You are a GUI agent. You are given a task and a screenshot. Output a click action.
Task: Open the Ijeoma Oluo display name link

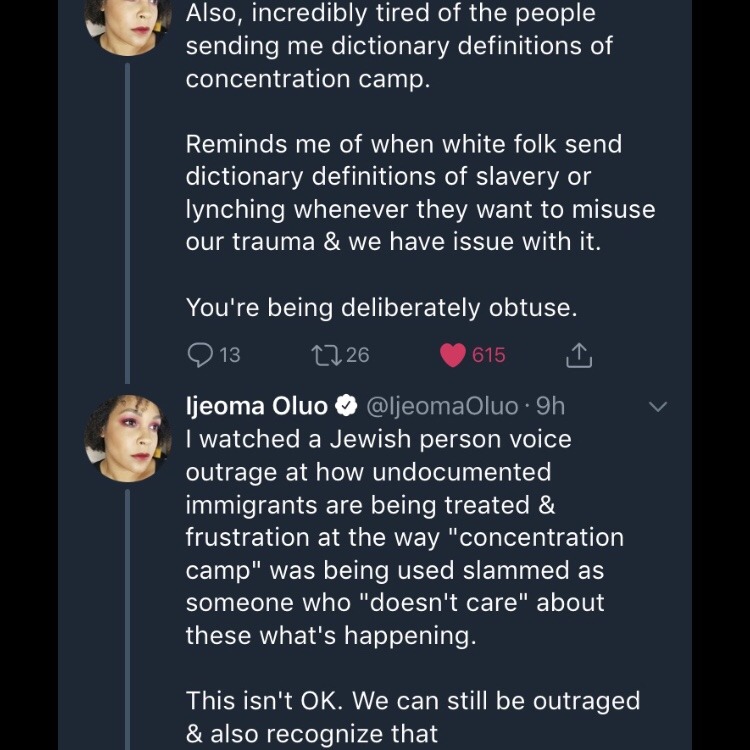click(x=257, y=406)
